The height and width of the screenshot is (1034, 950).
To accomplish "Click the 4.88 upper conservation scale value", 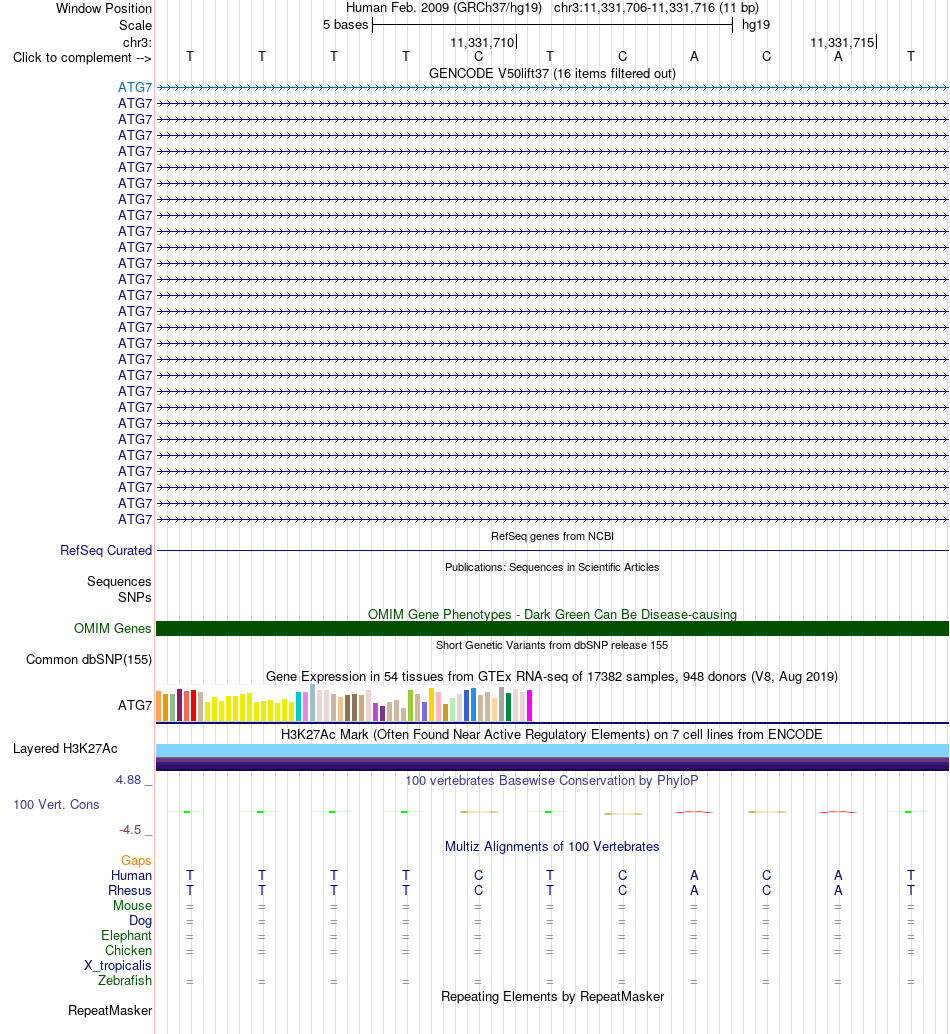I will 129,780.
